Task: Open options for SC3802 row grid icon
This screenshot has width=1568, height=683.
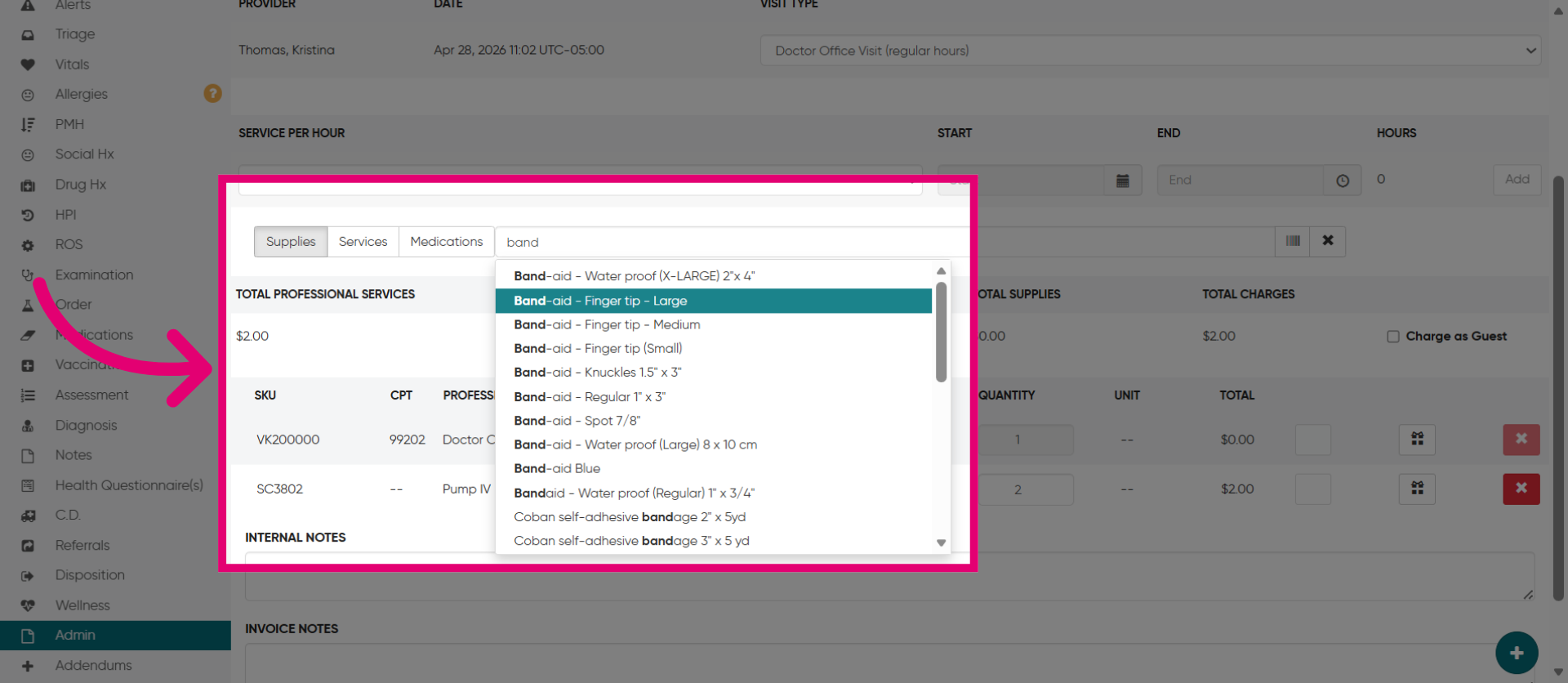Action: click(x=1417, y=489)
